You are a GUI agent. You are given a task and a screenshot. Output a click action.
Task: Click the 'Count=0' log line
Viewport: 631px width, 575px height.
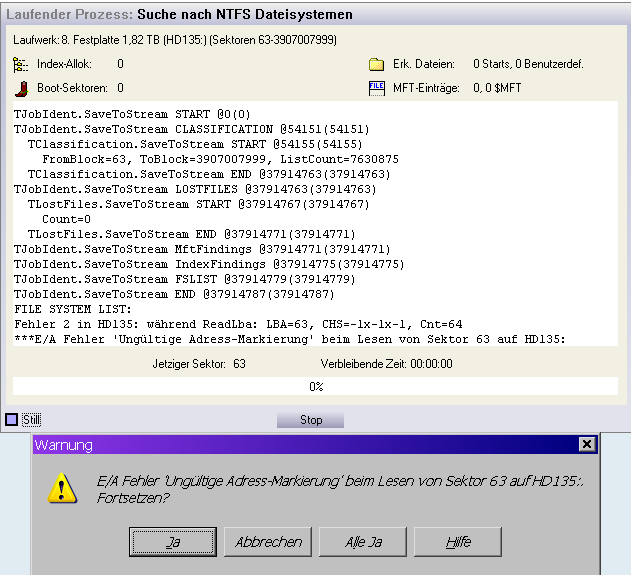point(66,219)
